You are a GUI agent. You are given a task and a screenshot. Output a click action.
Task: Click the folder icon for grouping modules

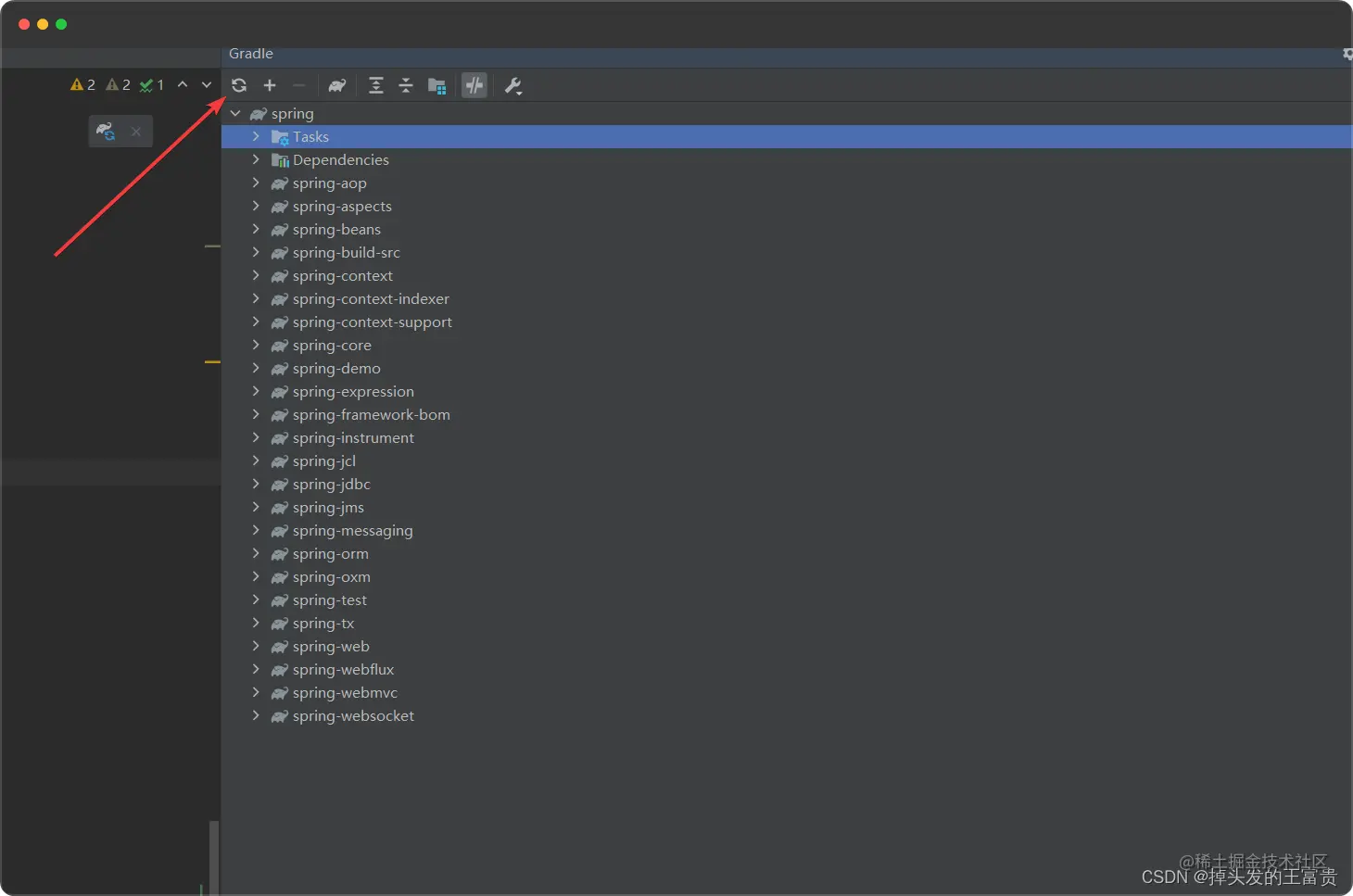tap(437, 85)
